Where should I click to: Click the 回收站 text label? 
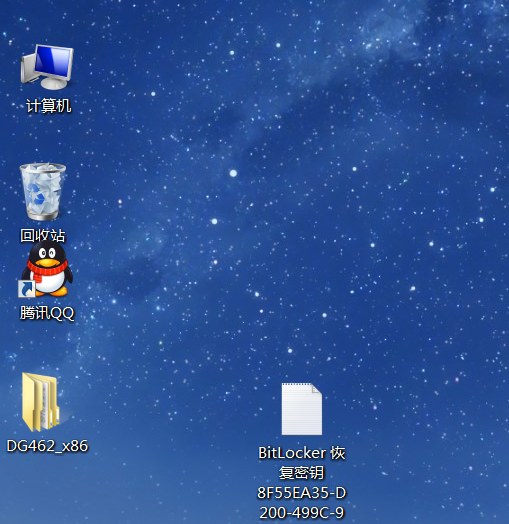(43, 235)
